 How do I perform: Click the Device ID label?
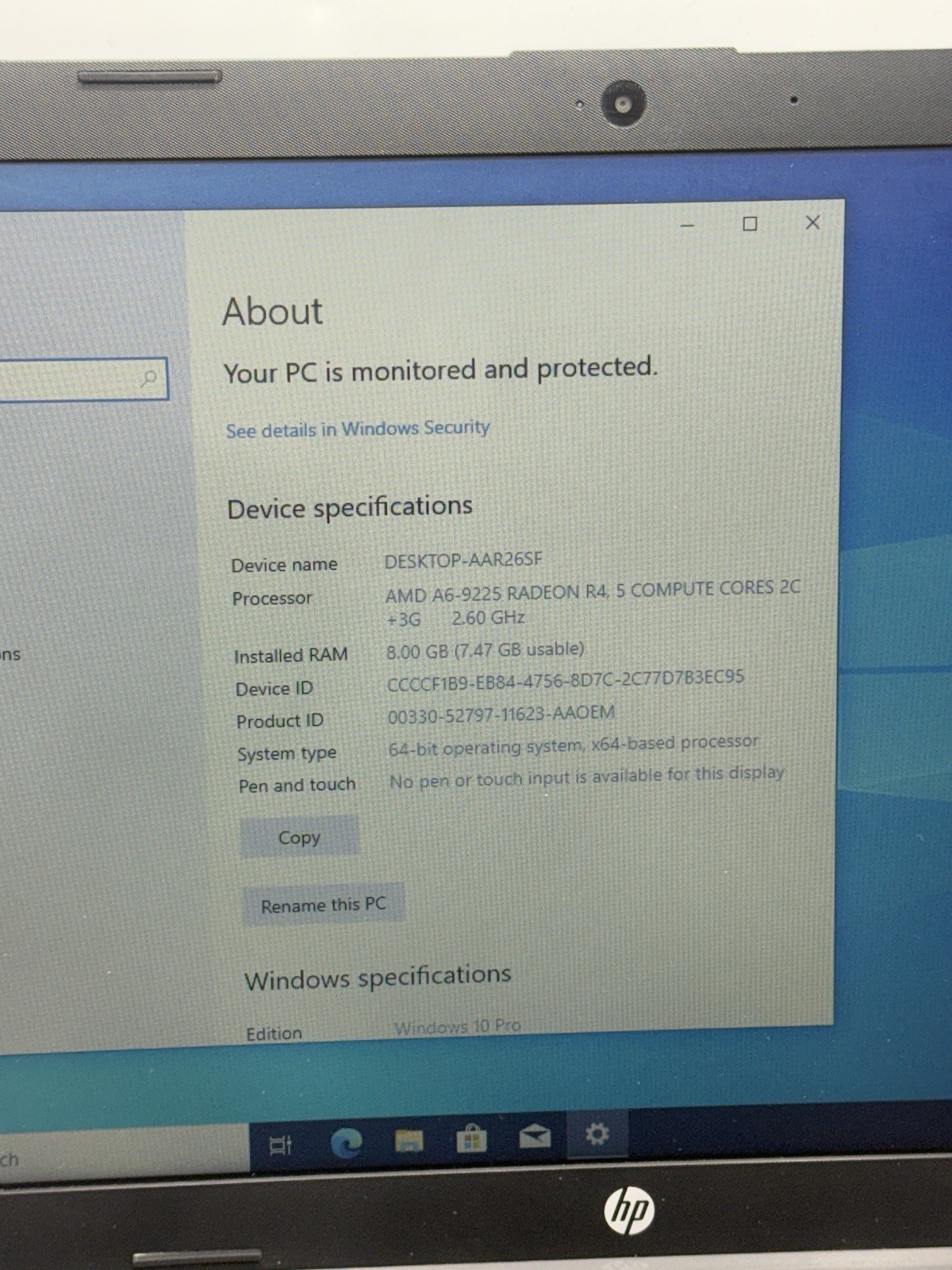pos(274,689)
